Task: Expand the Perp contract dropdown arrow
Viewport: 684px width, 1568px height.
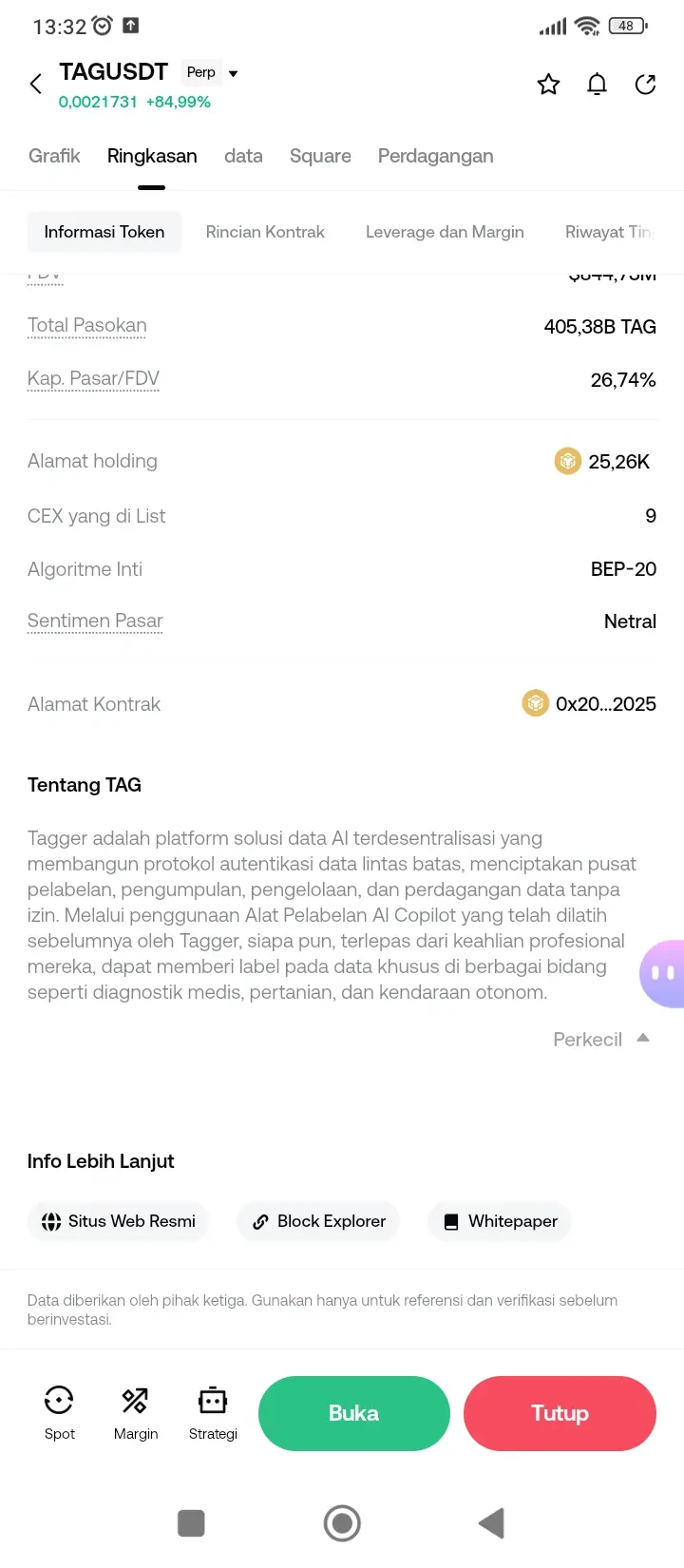Action: pos(234,73)
